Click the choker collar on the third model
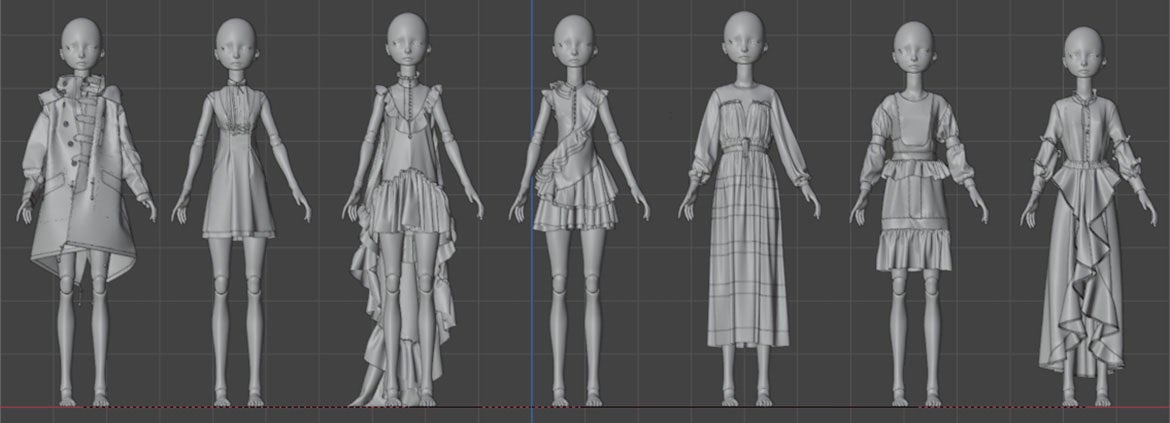 click(407, 76)
